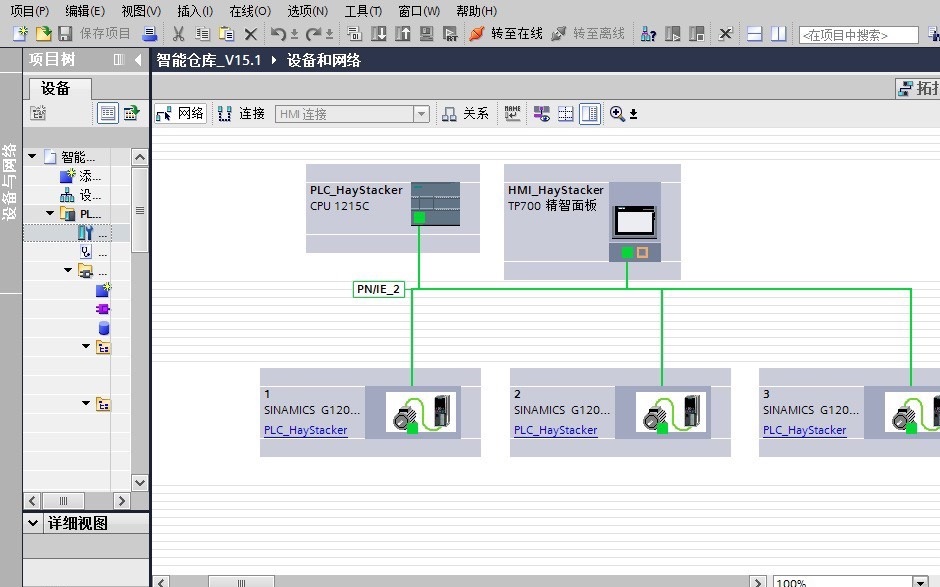
Task: Click the start simulation icon
Action: click(x=427, y=34)
